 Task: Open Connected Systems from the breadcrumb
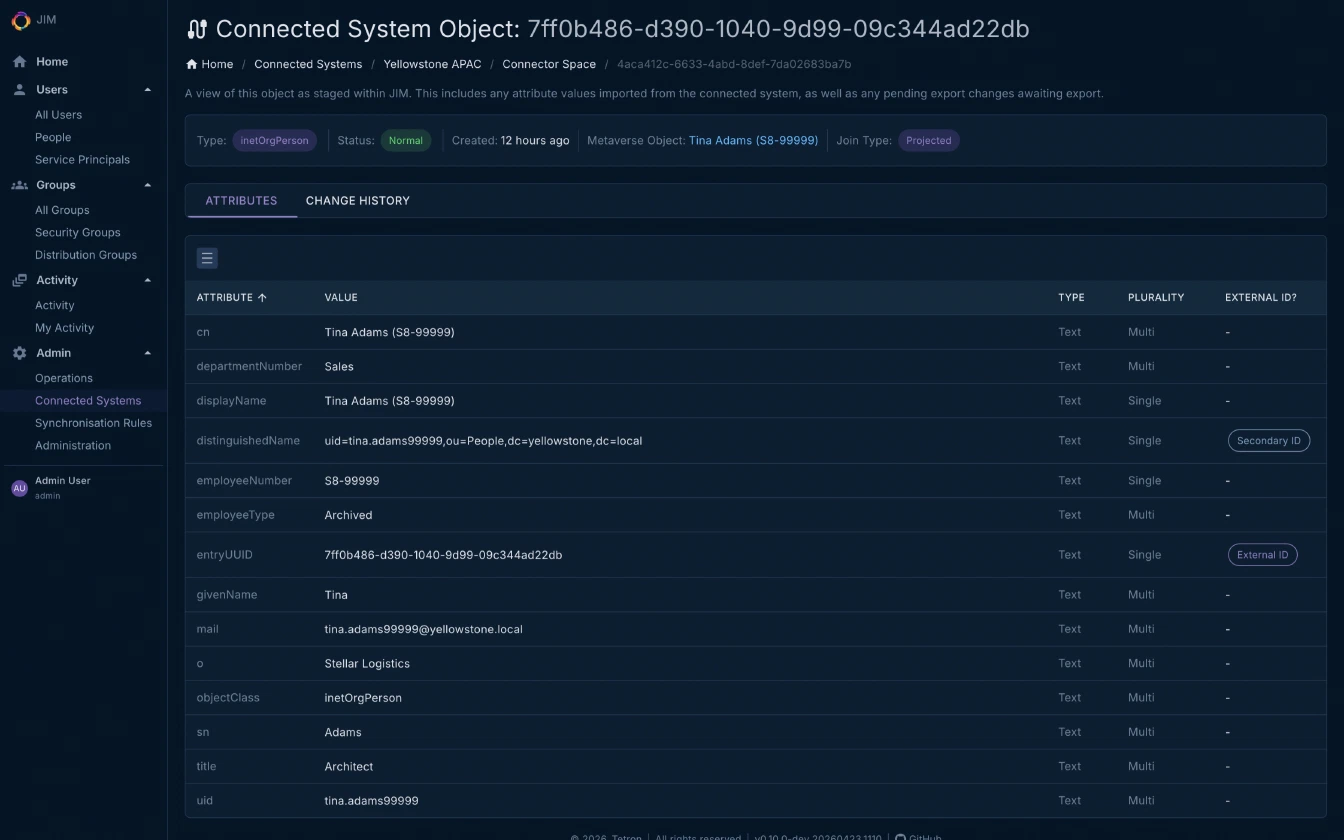(308, 64)
